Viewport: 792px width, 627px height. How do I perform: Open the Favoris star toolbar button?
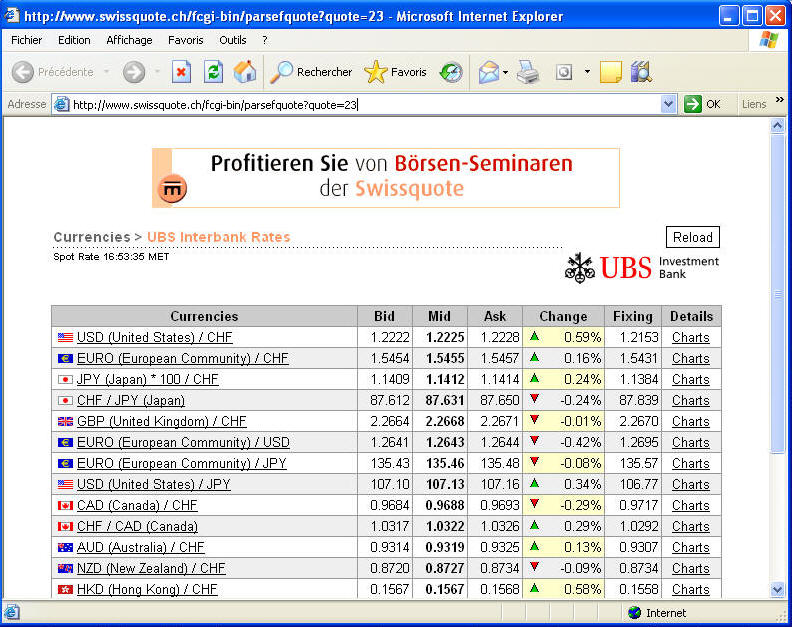click(x=395, y=72)
